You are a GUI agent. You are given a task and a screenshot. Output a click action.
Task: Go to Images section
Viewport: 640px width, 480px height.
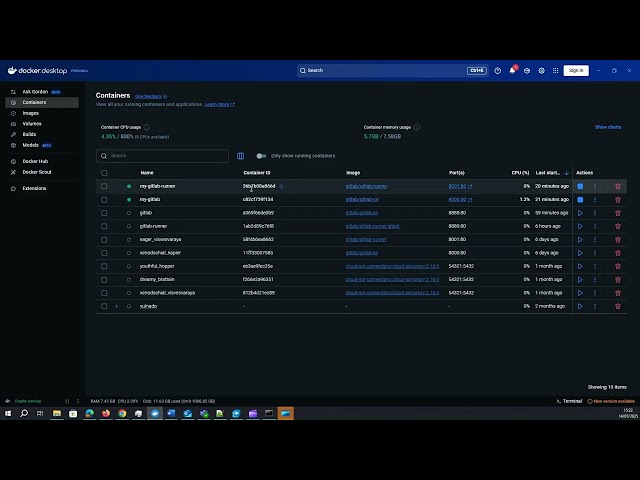coord(42,113)
